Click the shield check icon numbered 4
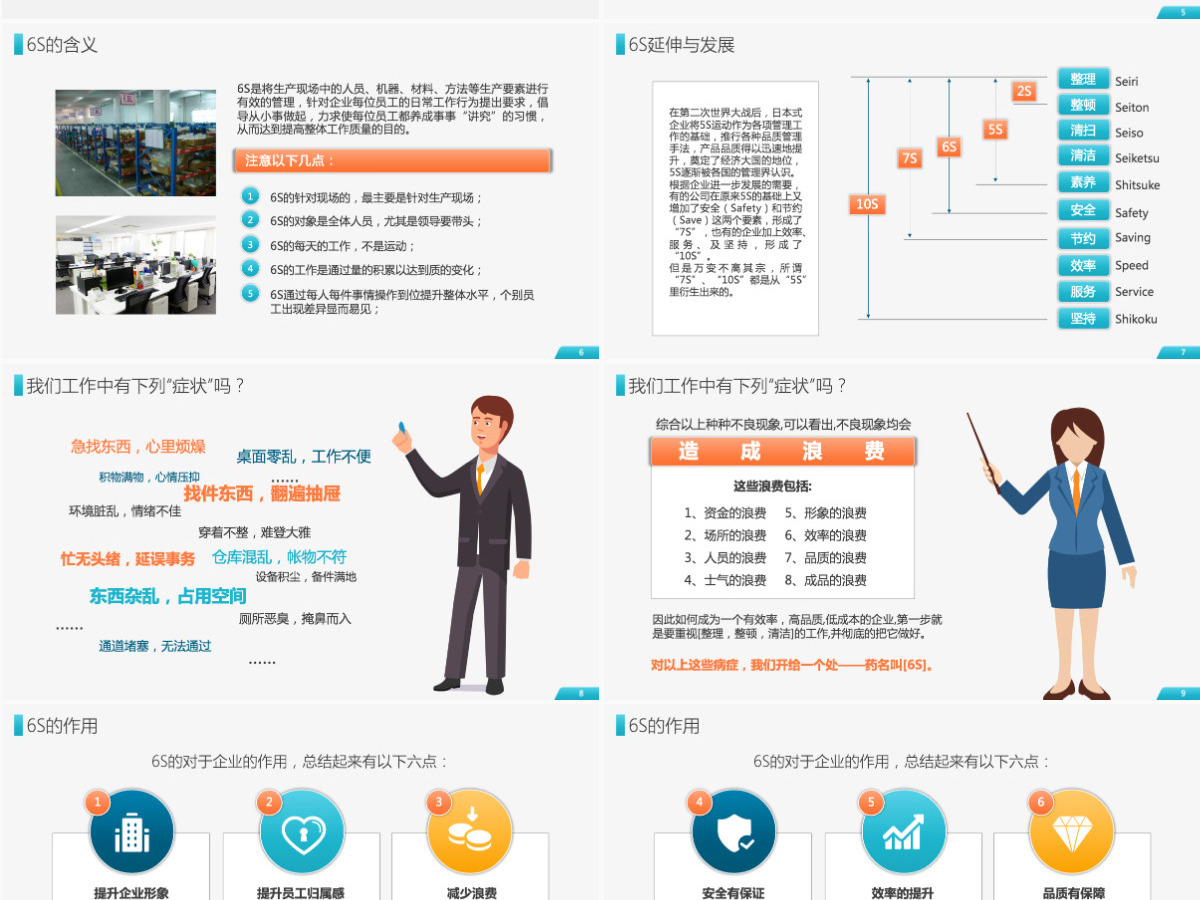1200x900 pixels. 733,832
